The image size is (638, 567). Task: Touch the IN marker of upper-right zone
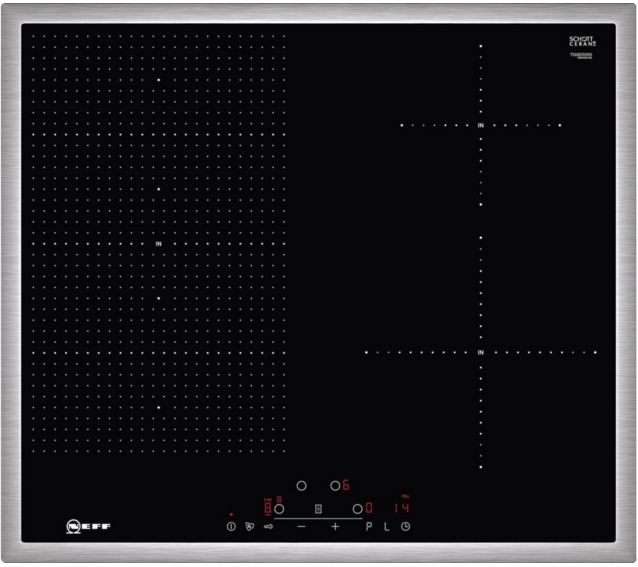(481, 125)
